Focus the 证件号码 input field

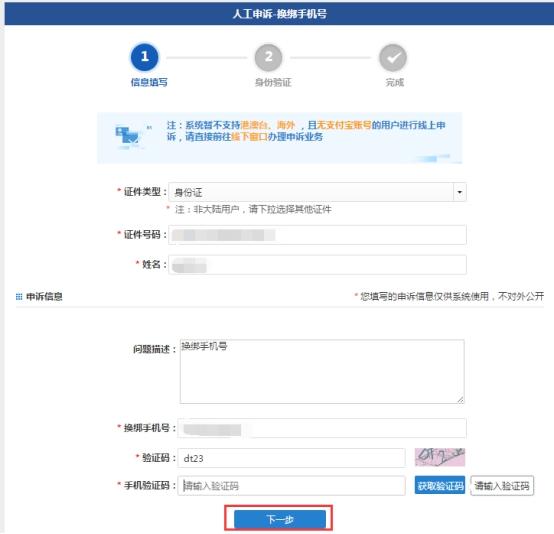(317, 235)
